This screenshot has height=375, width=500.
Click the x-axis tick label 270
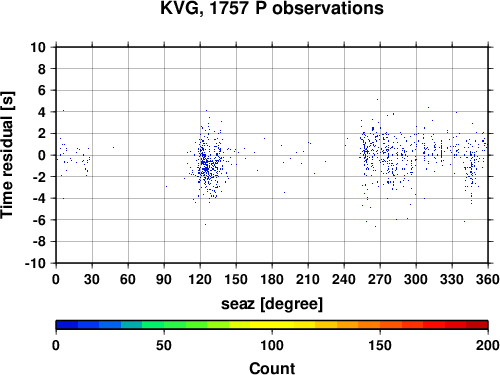tap(380, 279)
